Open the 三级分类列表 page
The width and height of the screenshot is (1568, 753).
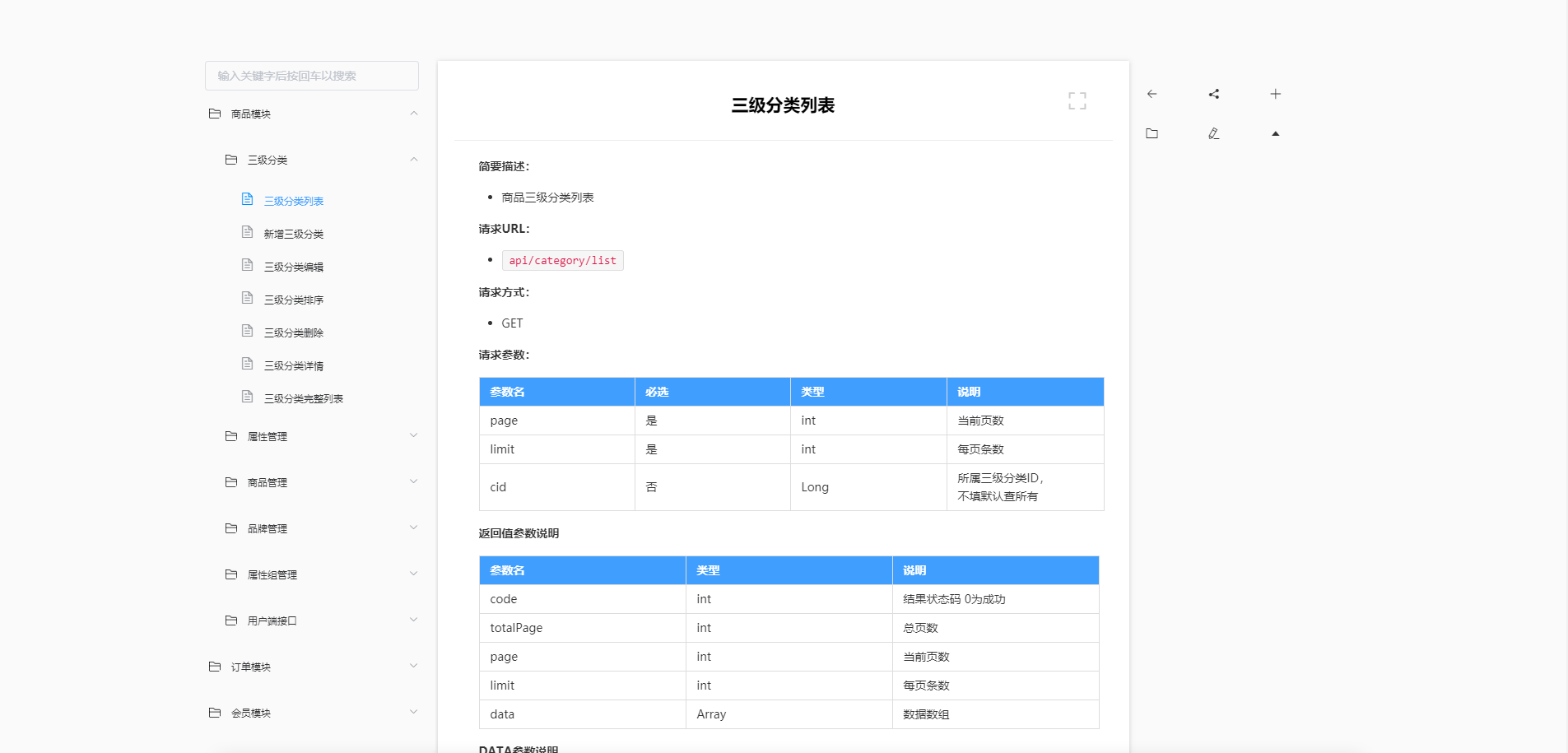coord(294,201)
